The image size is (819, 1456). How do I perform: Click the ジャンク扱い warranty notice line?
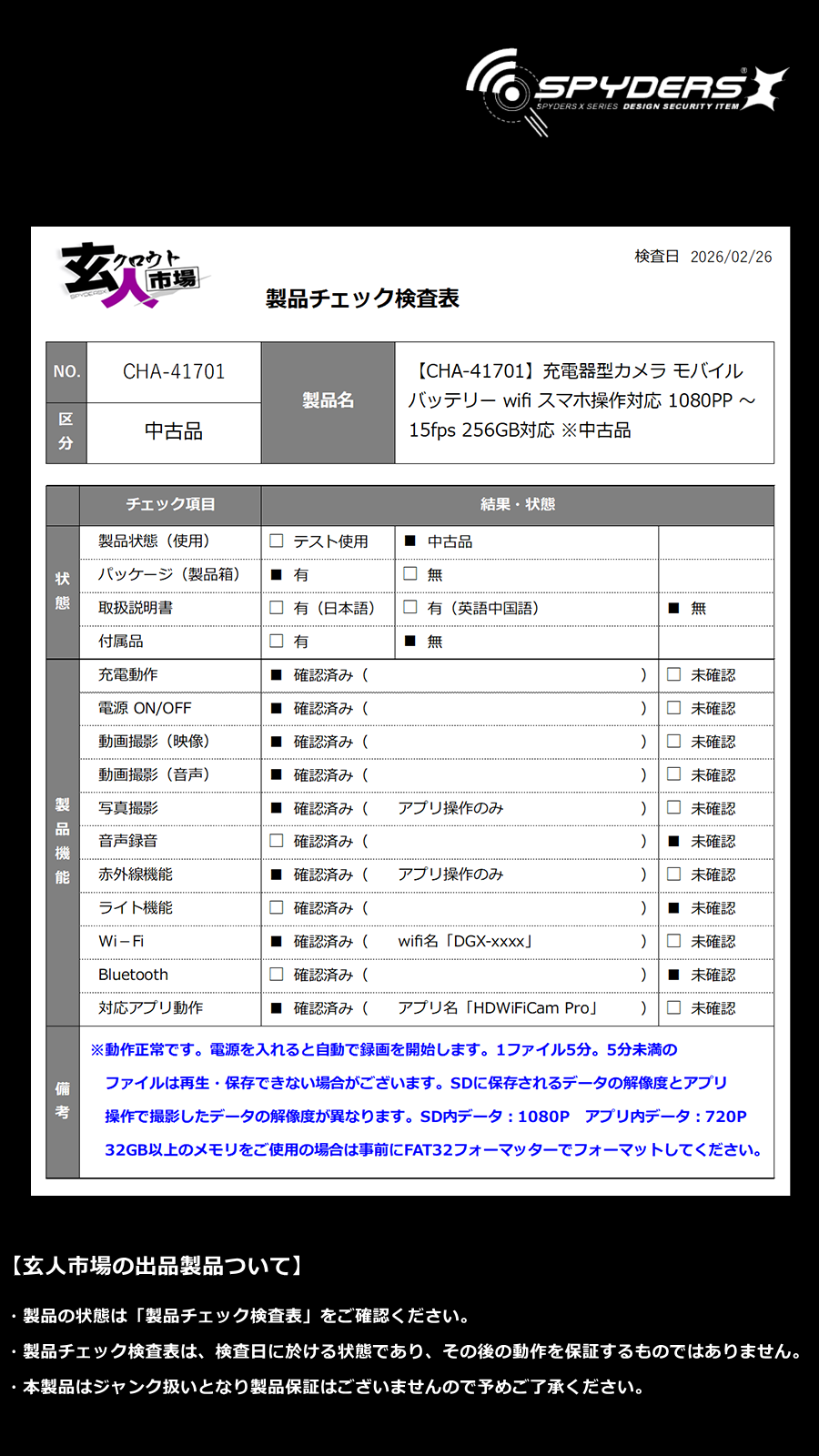328,1388
